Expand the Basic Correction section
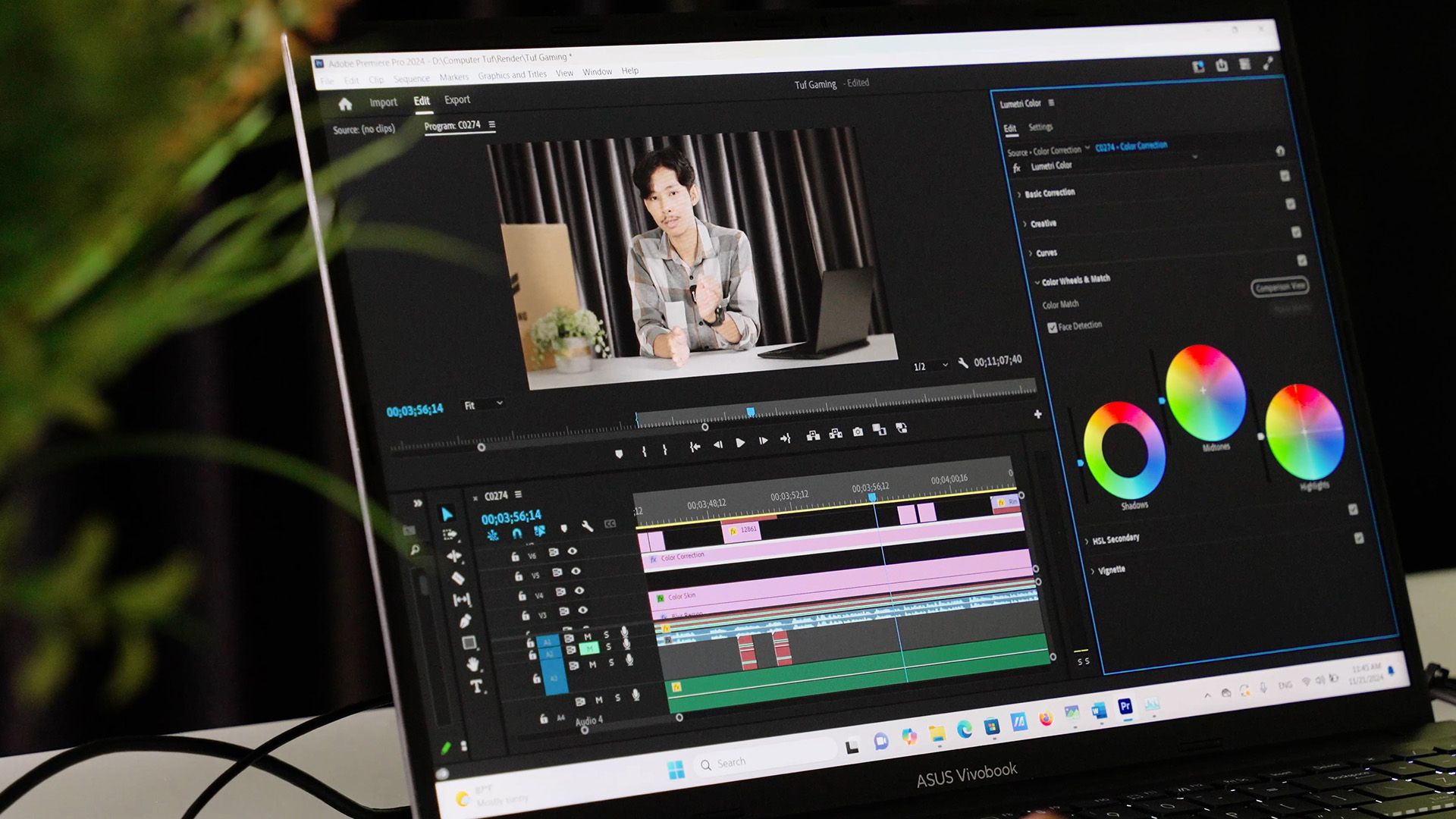 tap(1019, 195)
